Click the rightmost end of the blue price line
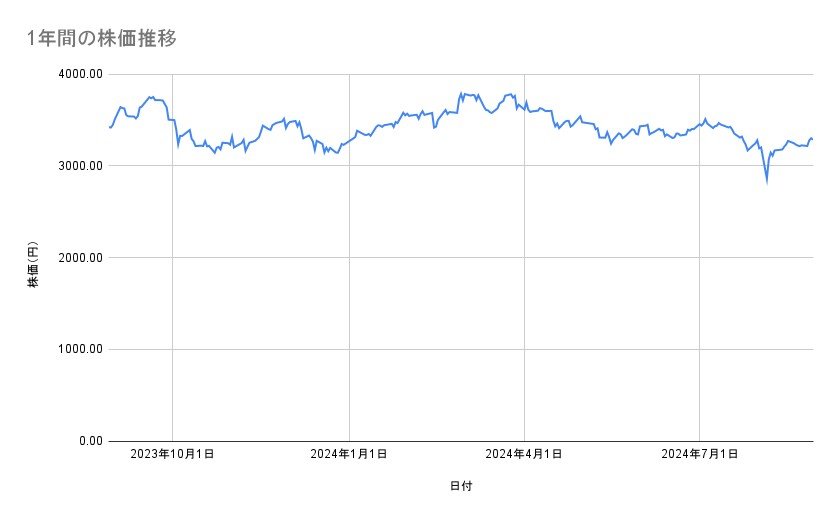The width and height of the screenshot is (839, 519). pos(812,139)
